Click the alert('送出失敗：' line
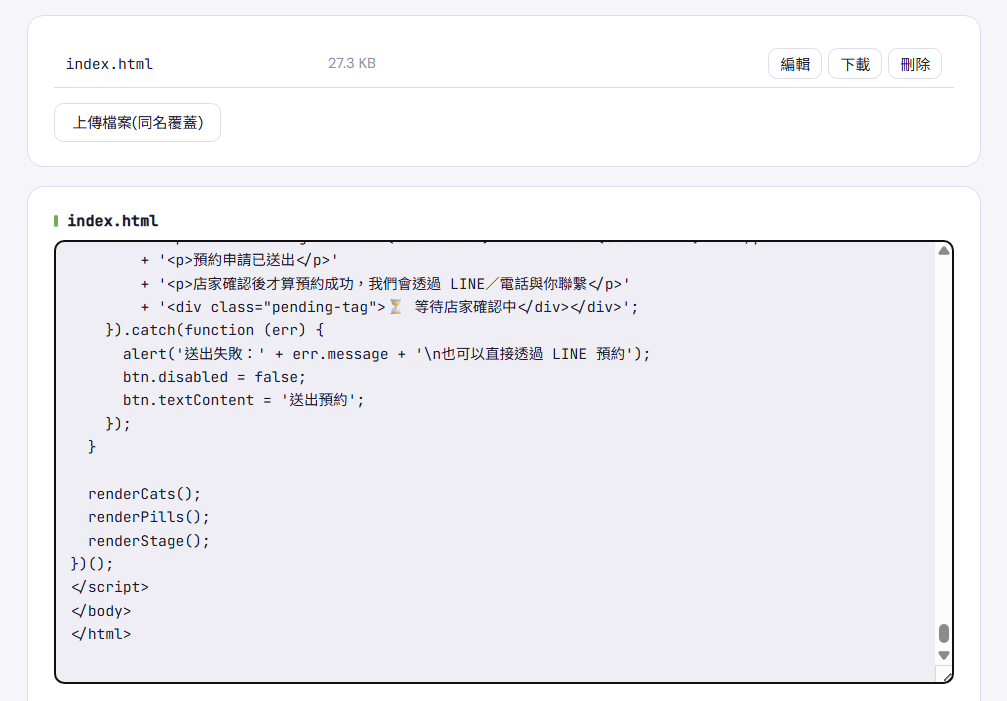The width and height of the screenshot is (1007, 701). (387, 354)
